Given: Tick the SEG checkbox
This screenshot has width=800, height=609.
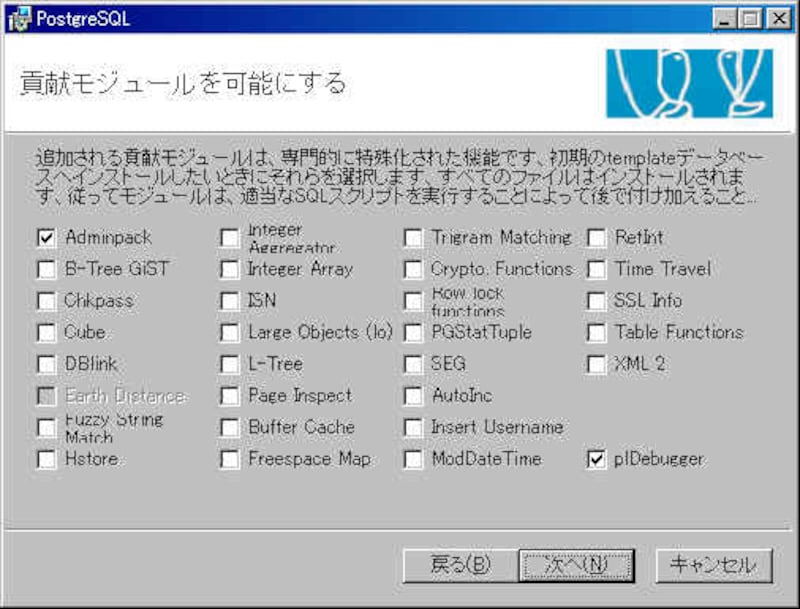Looking at the screenshot, I should 413,364.
